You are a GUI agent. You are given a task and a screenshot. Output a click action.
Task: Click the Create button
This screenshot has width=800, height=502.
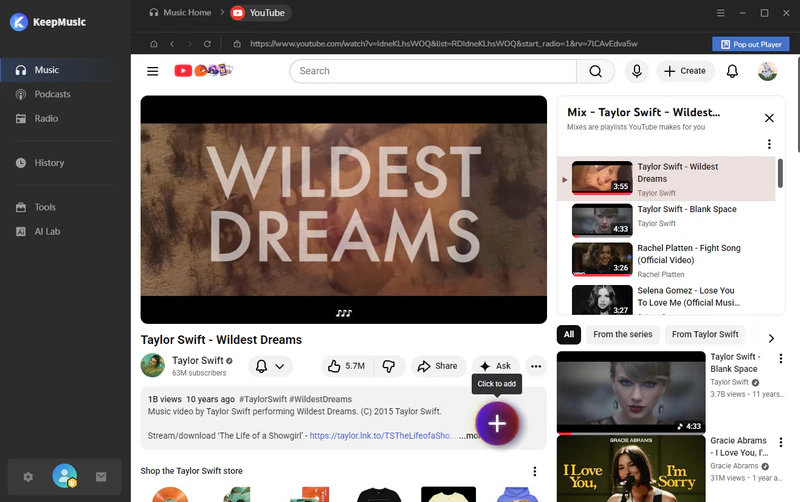[x=685, y=71]
